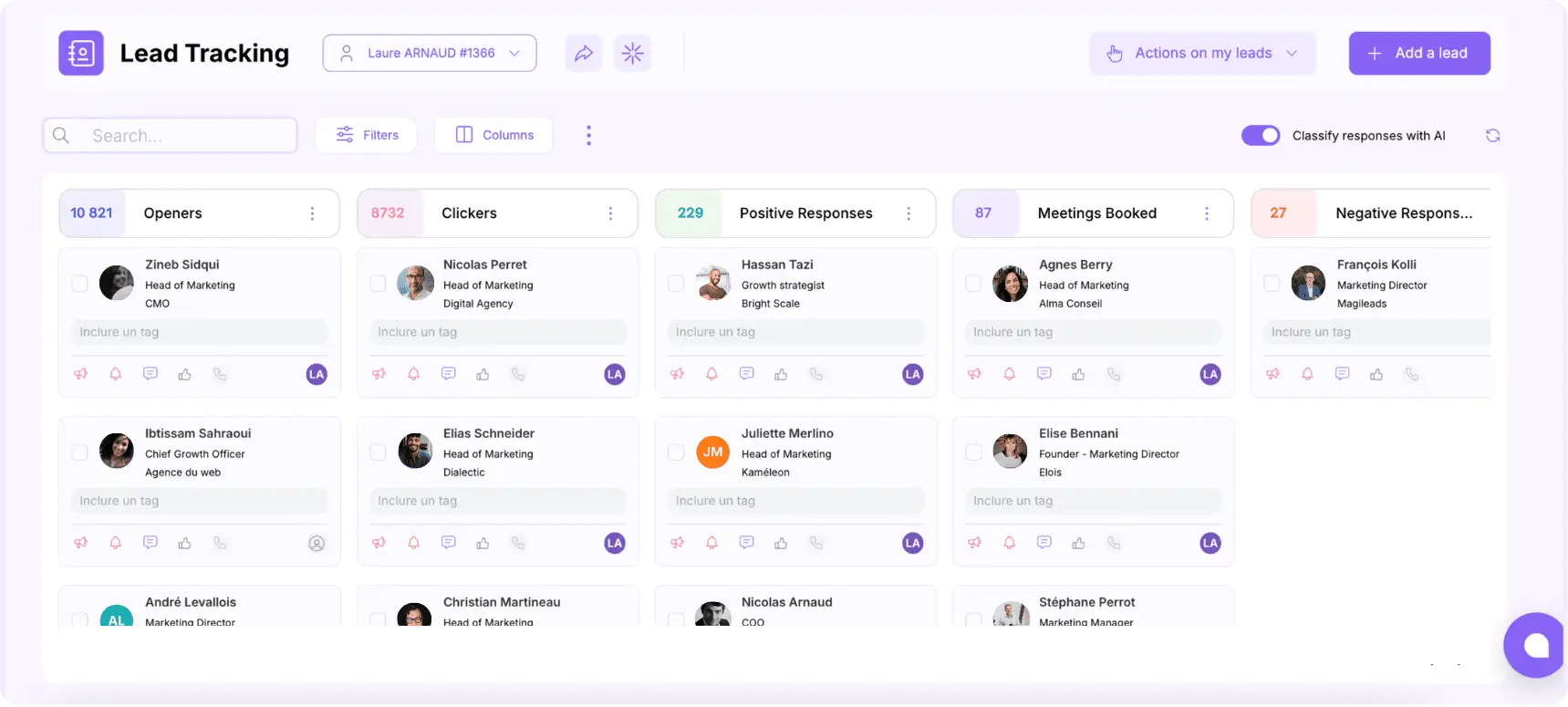The image size is (1568, 707).
Task: Check the François Kolli lead checkbox
Action: (x=1272, y=284)
